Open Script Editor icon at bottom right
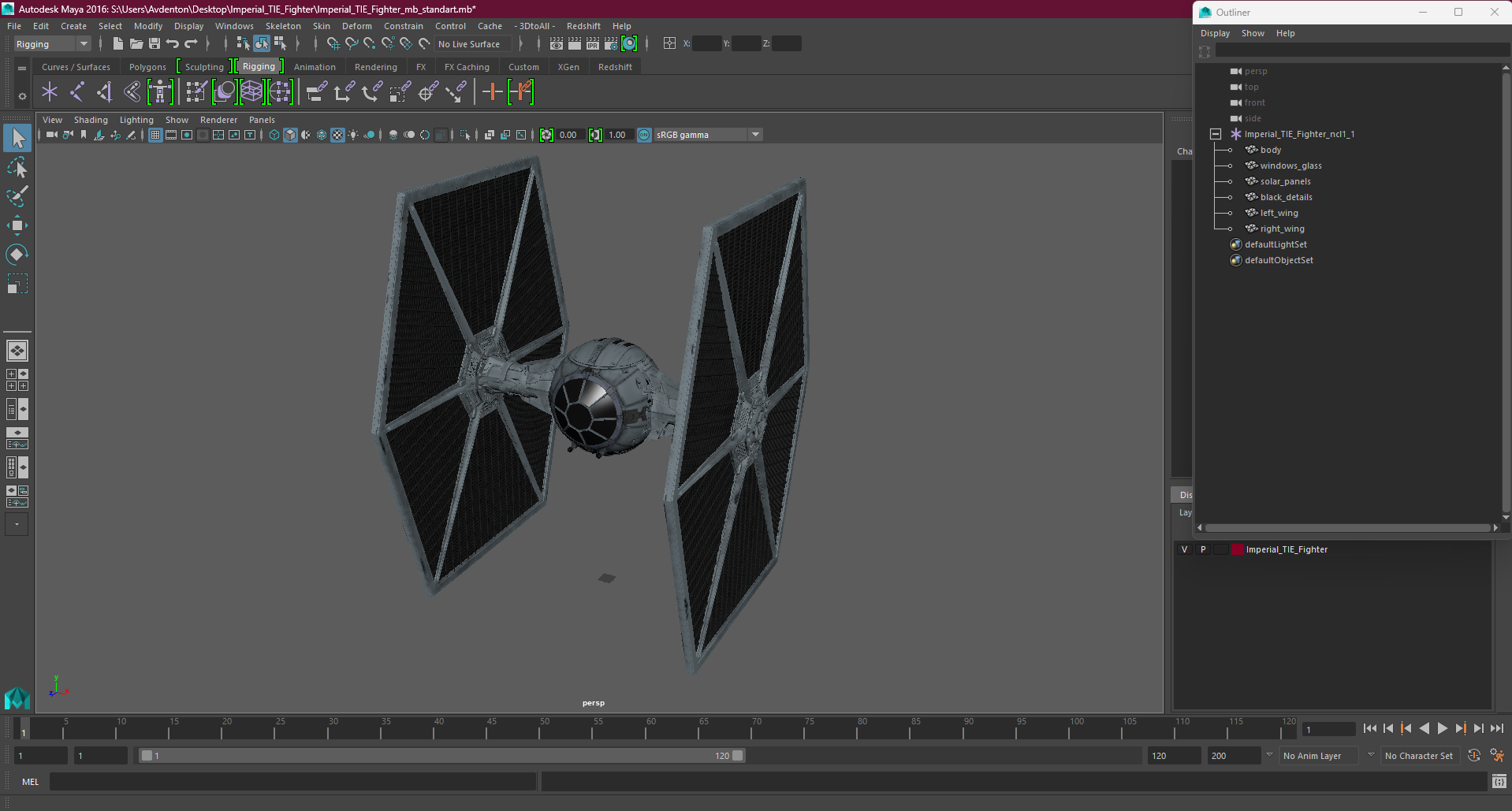Image resolution: width=1512 pixels, height=811 pixels. click(x=1499, y=782)
